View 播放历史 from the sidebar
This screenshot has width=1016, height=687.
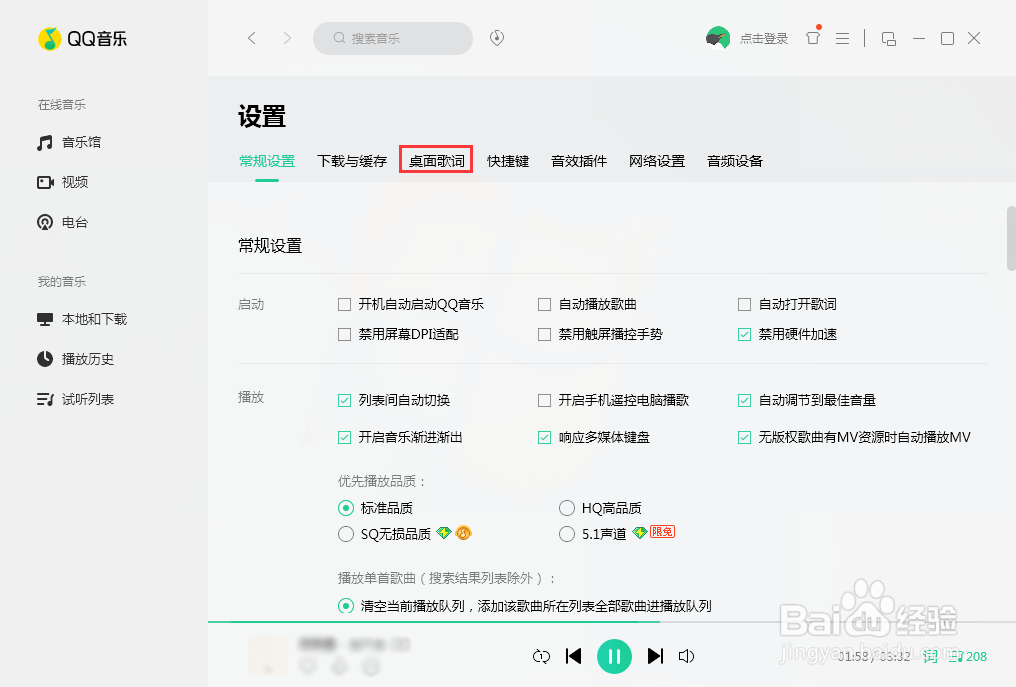point(75,359)
